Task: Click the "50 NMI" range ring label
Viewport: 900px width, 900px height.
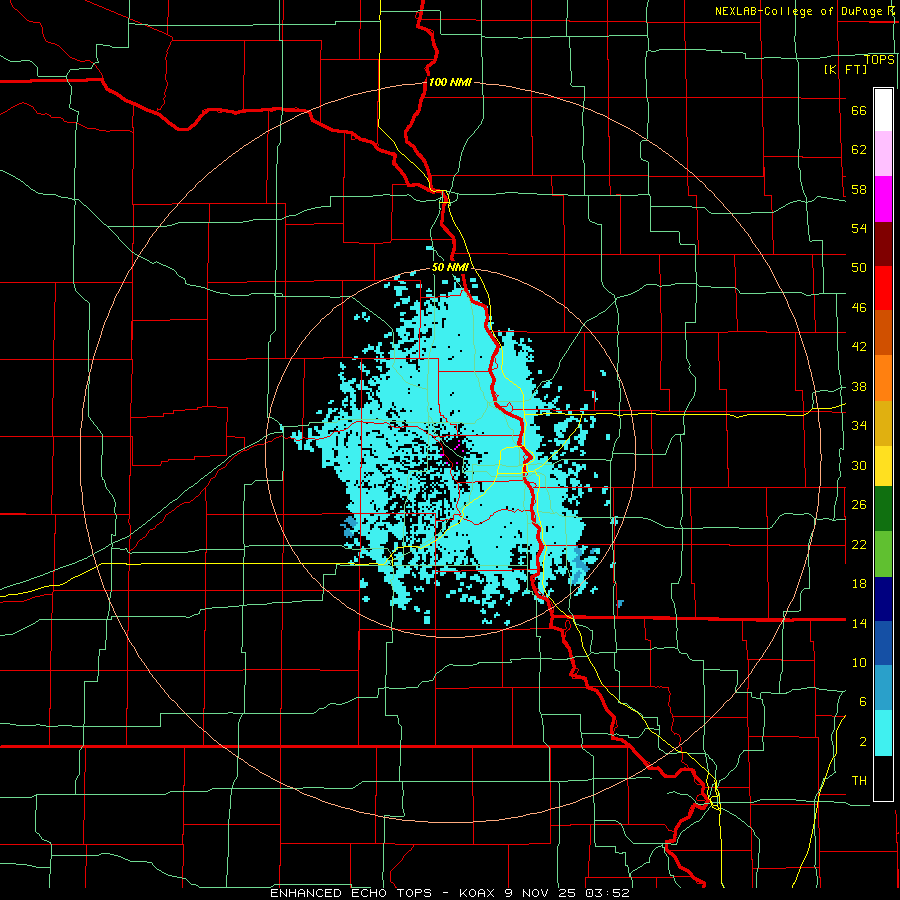Action: pos(450,267)
